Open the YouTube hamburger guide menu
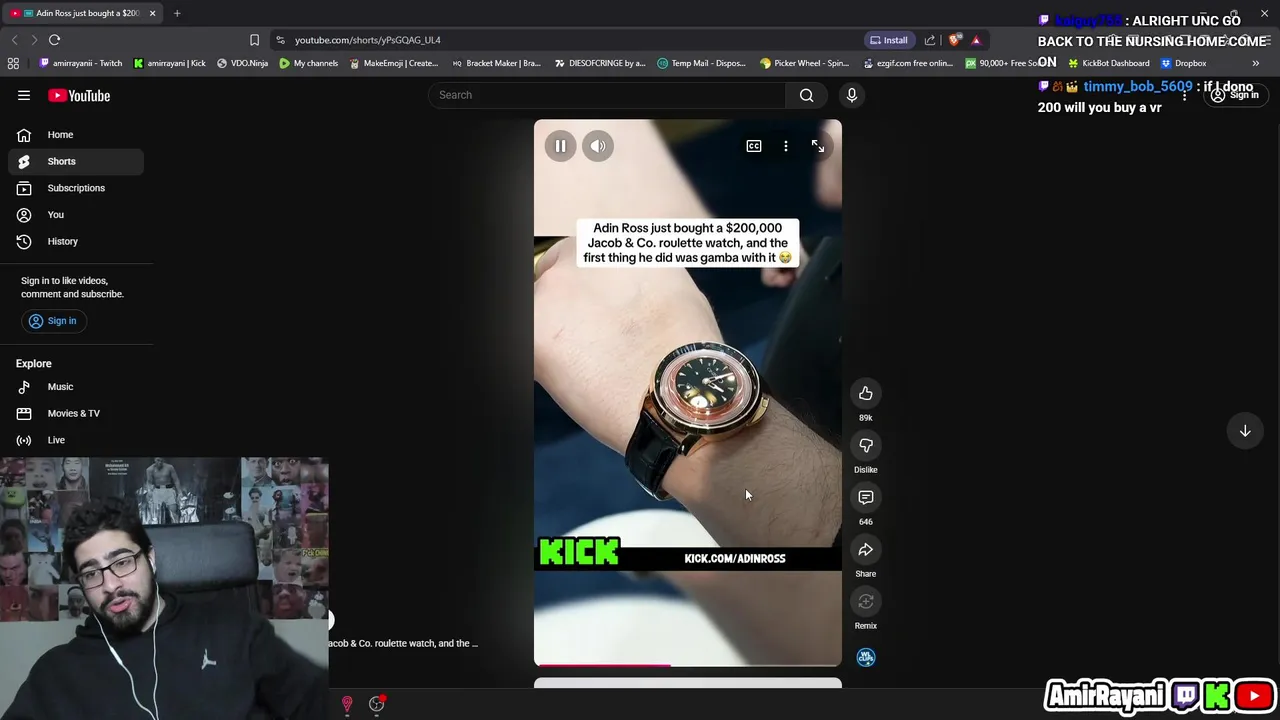The image size is (1280, 720). 24,95
